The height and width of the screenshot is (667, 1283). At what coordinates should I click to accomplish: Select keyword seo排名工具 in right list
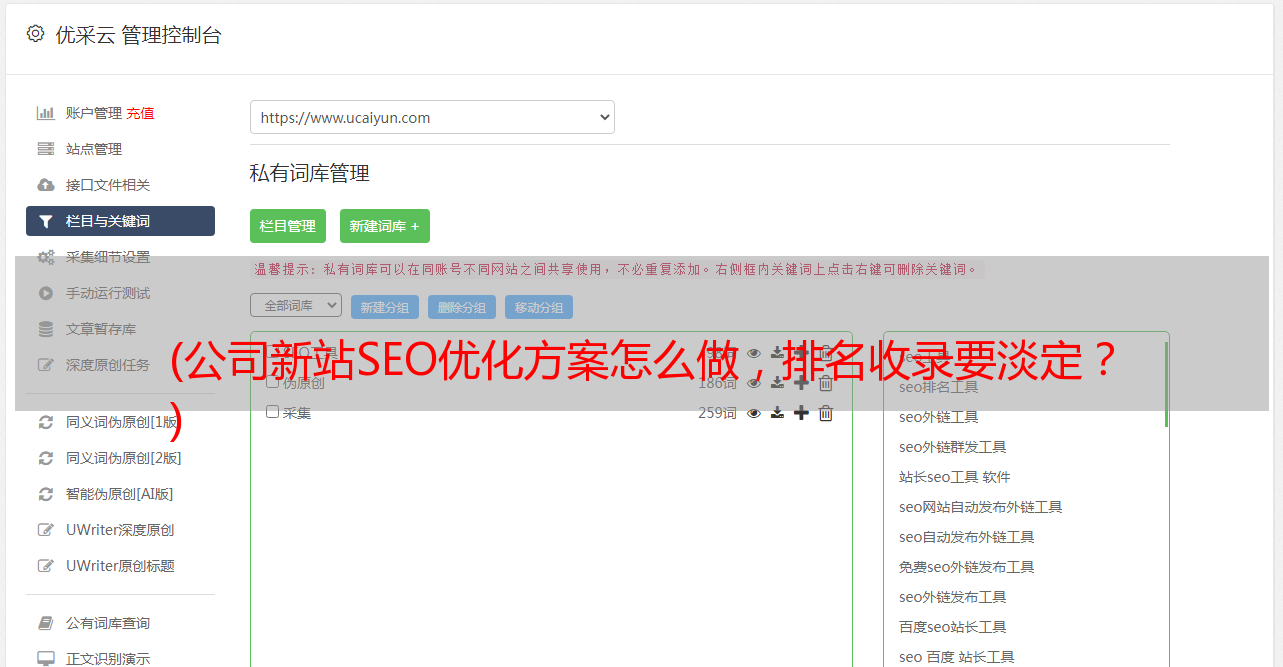coord(939,387)
